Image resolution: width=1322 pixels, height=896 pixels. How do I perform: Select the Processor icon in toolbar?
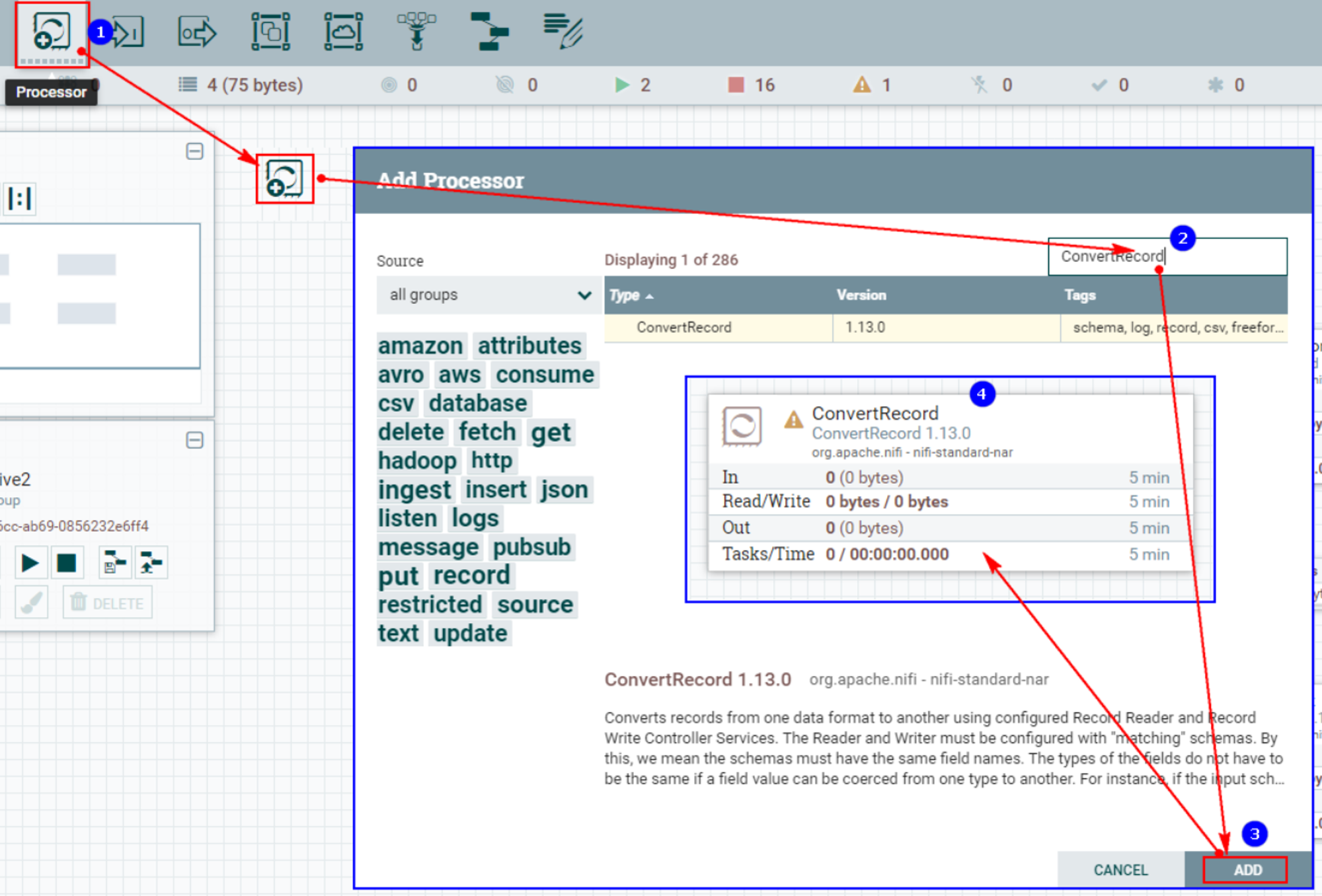[52, 32]
